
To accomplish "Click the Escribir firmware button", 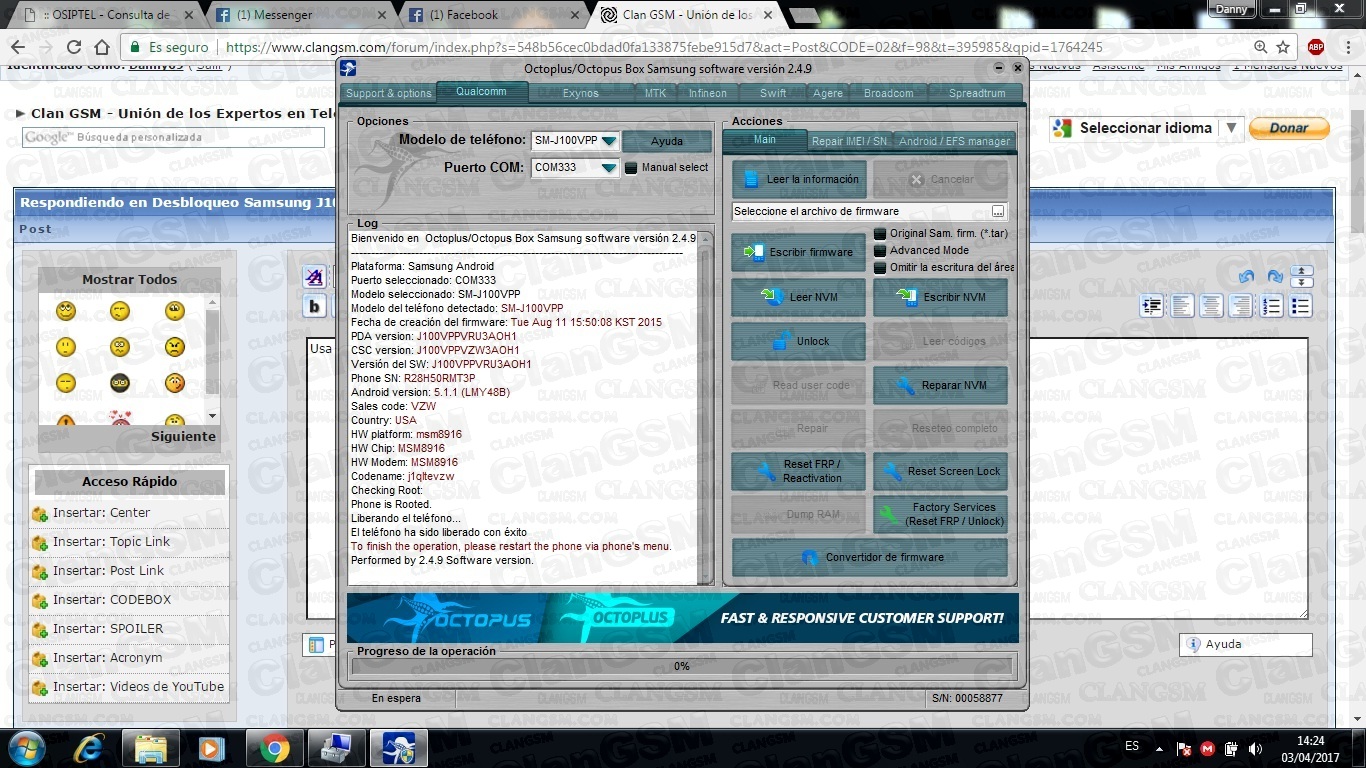I will point(798,253).
